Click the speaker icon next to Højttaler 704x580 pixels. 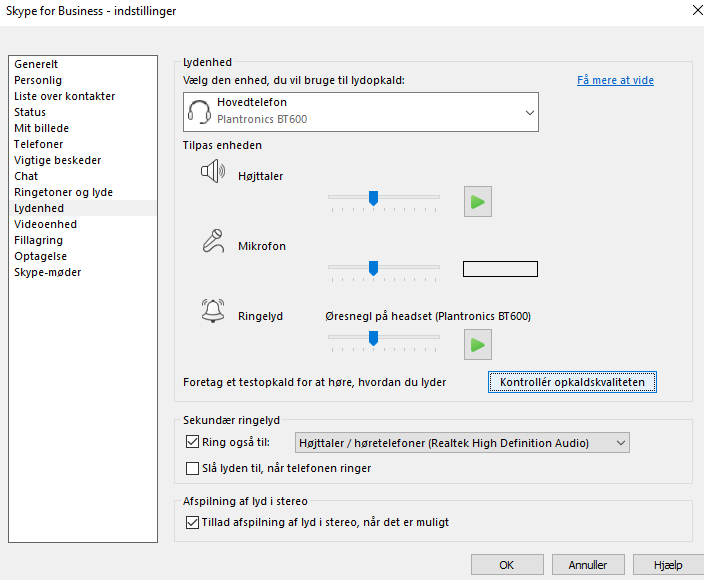(213, 171)
